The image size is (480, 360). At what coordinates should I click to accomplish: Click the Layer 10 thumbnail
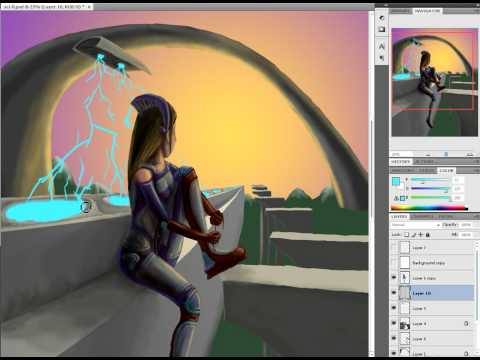point(404,293)
